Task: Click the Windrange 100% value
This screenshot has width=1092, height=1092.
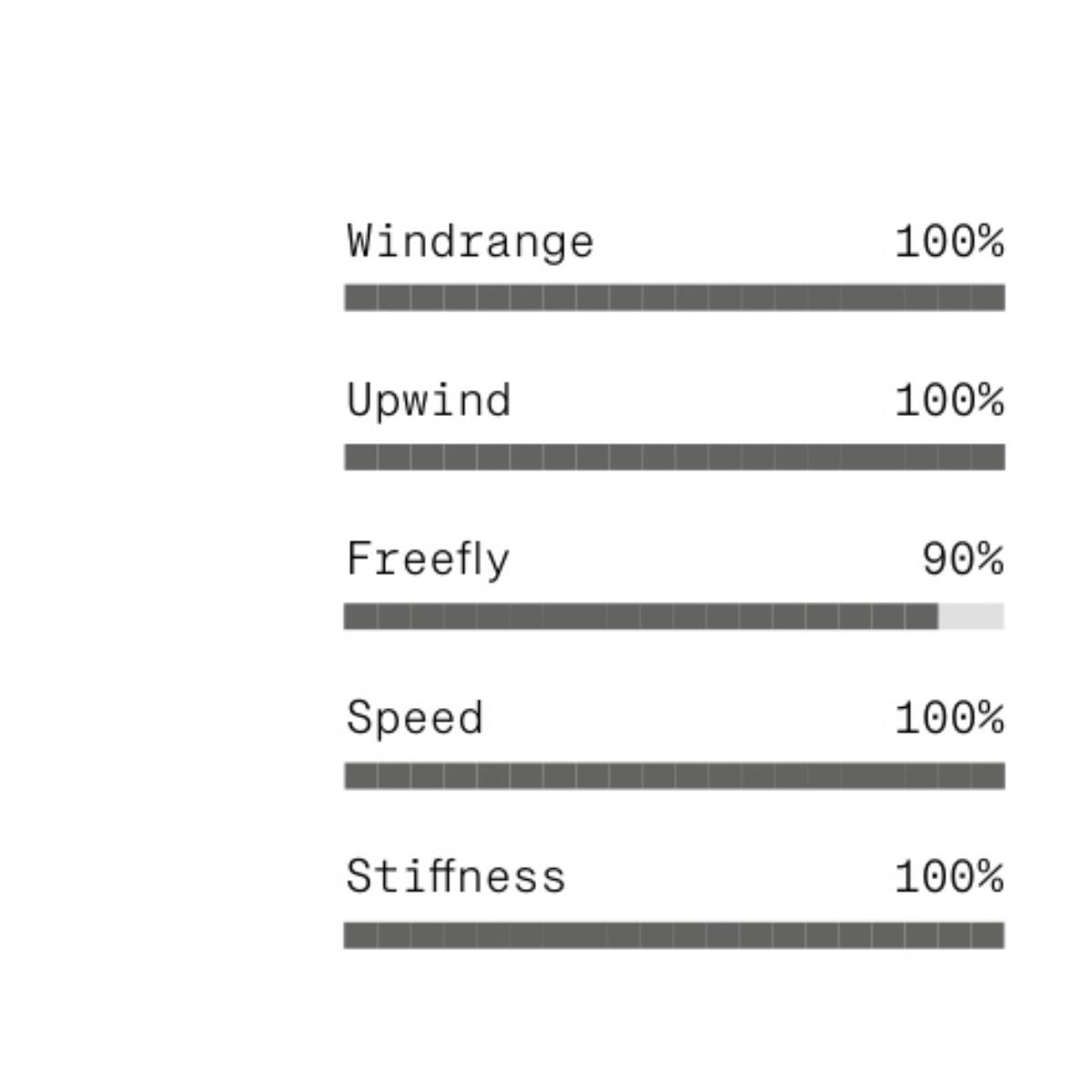Action: tap(949, 242)
